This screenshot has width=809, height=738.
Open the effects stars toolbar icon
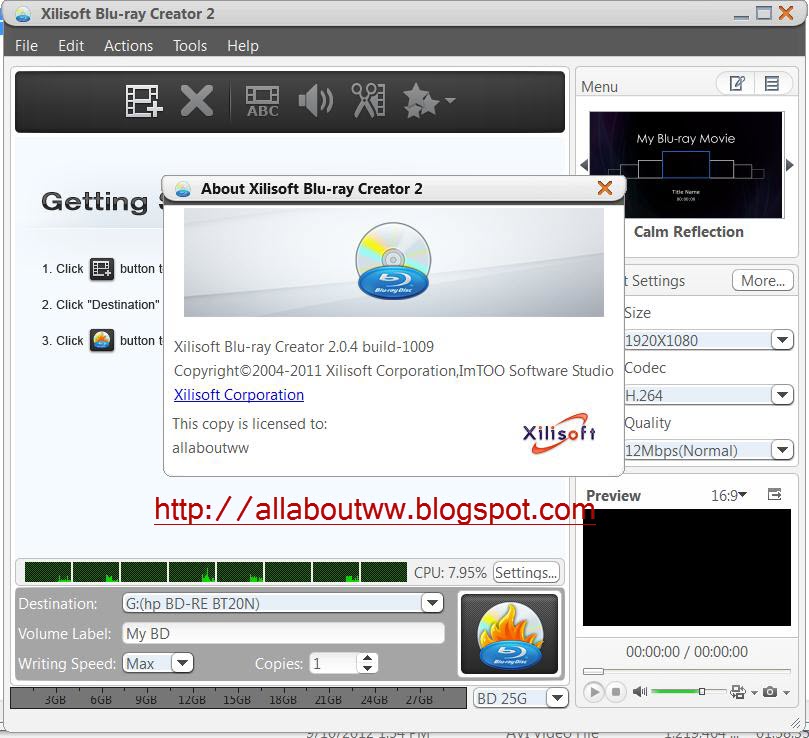[x=421, y=101]
